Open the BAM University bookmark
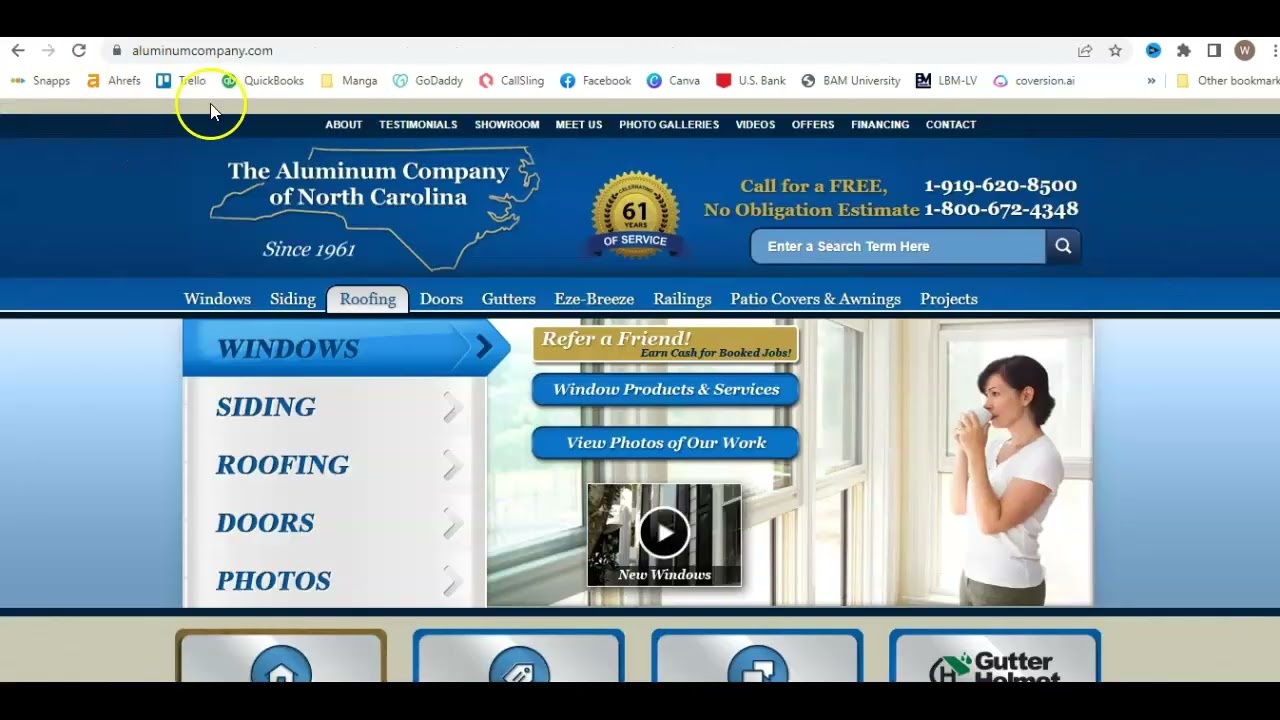This screenshot has width=1280, height=720. [851, 80]
